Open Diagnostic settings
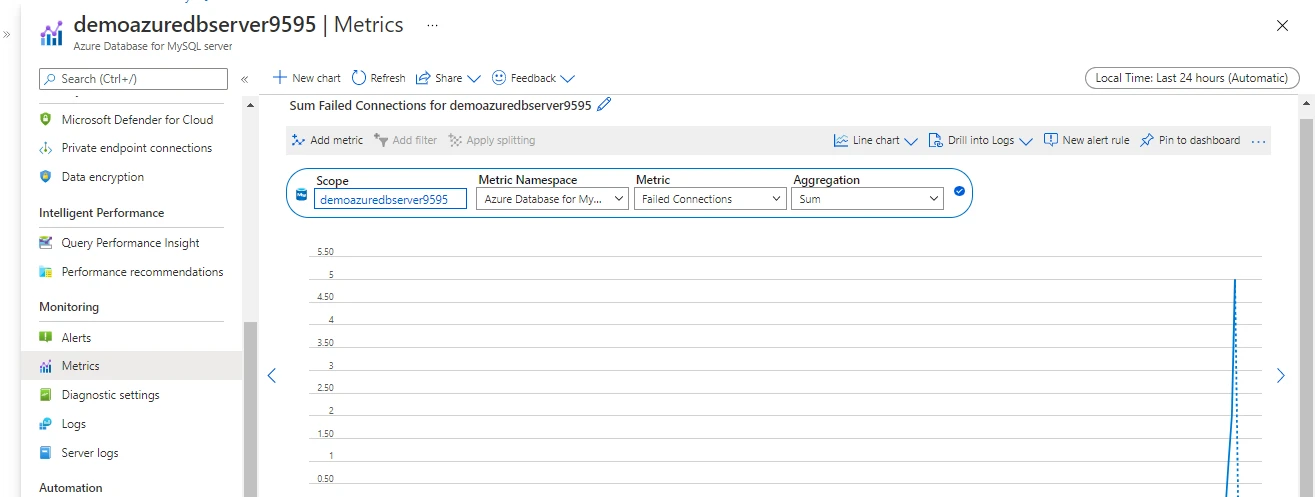 pyautogui.click(x=110, y=395)
